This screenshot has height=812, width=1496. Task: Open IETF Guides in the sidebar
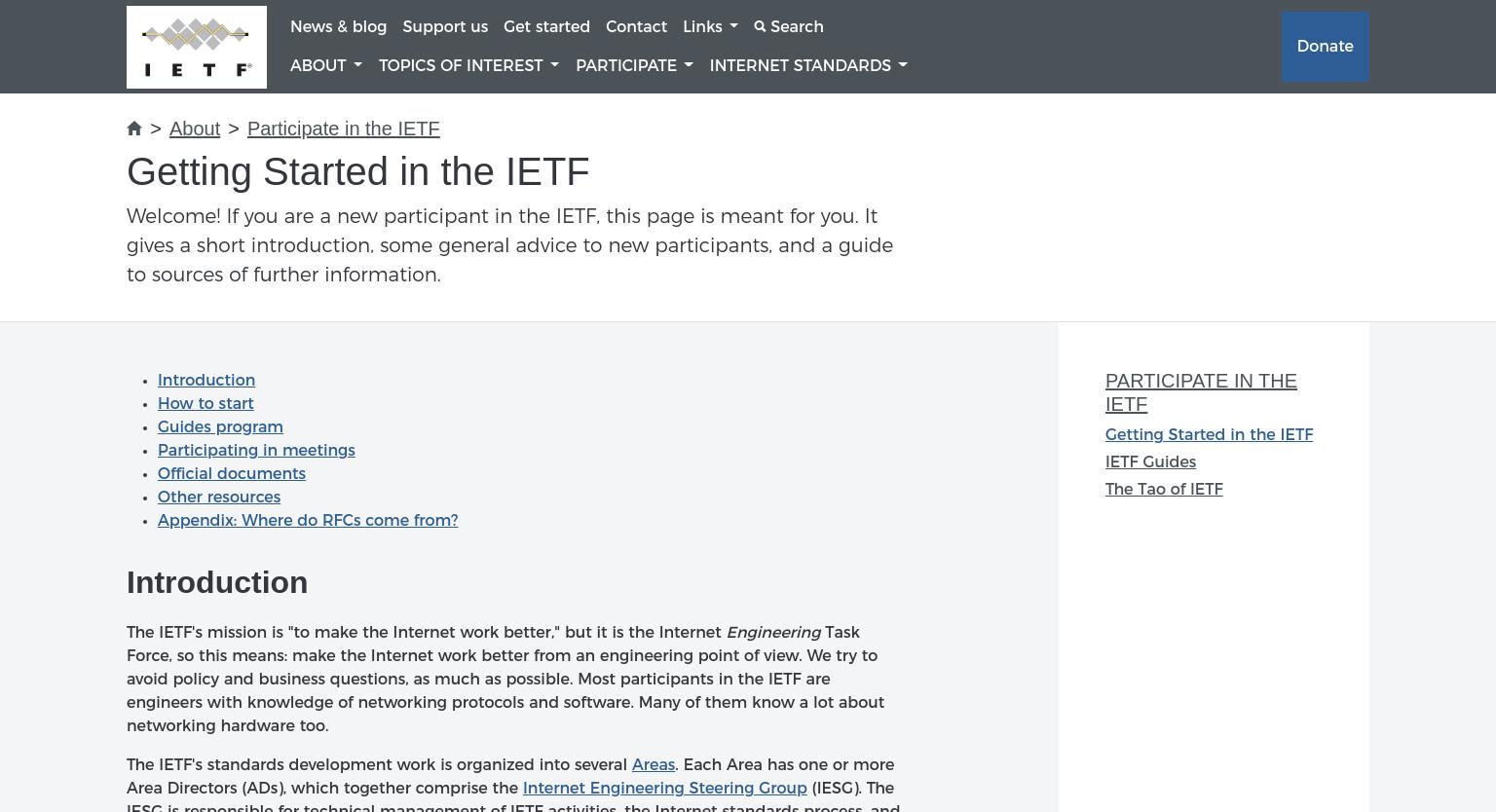(1150, 462)
